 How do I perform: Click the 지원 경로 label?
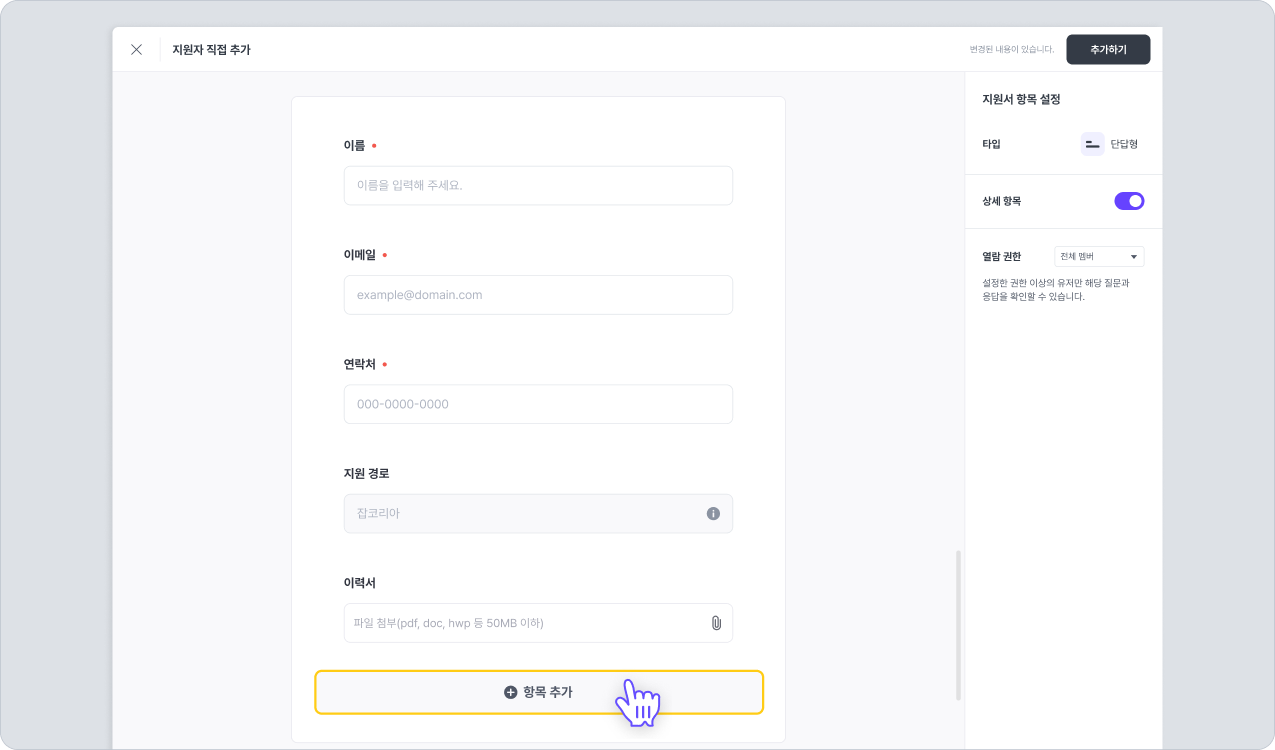click(366, 473)
